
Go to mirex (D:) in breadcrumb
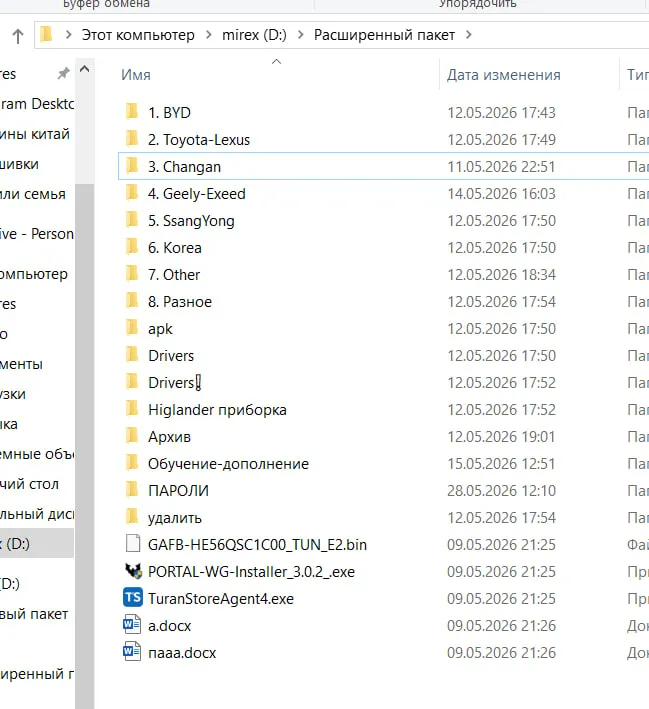click(254, 35)
